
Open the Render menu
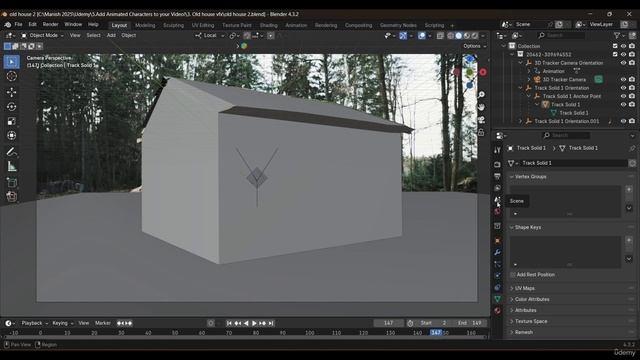50,25
